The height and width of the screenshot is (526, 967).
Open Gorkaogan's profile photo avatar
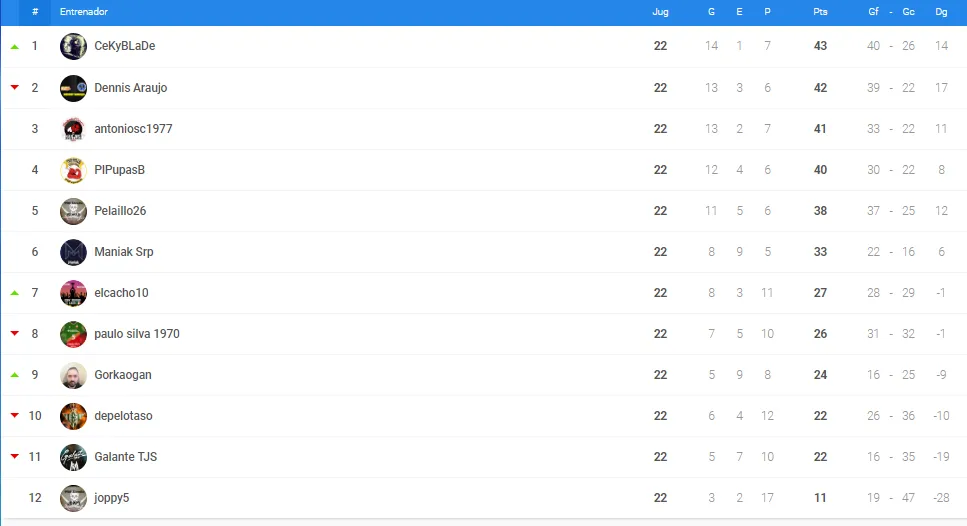(73, 375)
